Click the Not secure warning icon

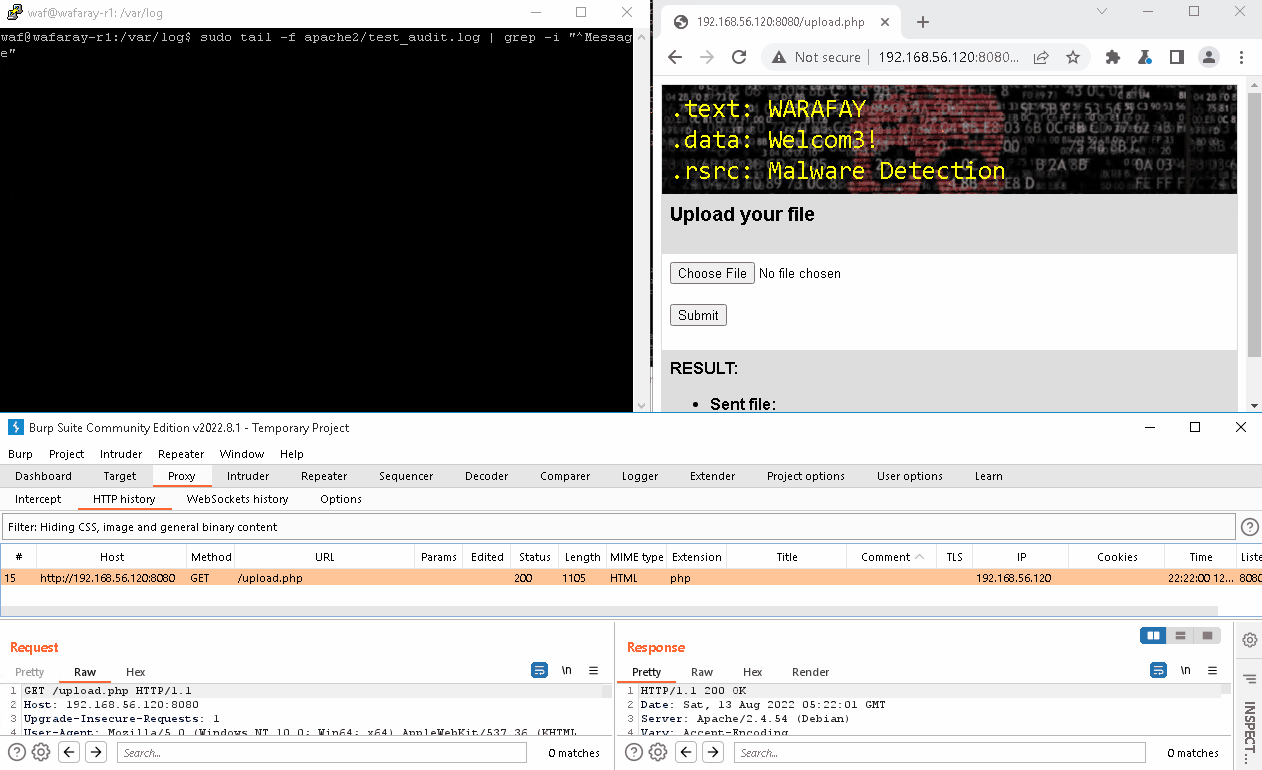[779, 57]
